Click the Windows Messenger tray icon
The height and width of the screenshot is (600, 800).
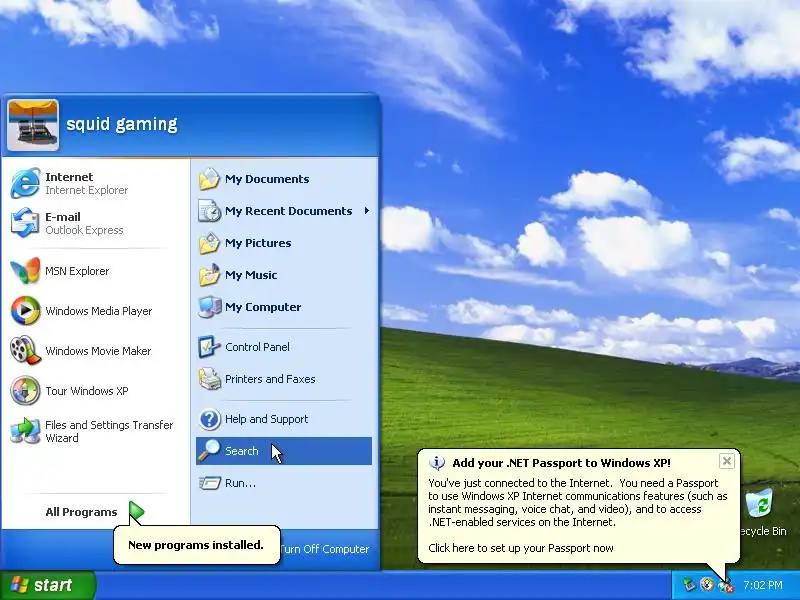point(726,585)
